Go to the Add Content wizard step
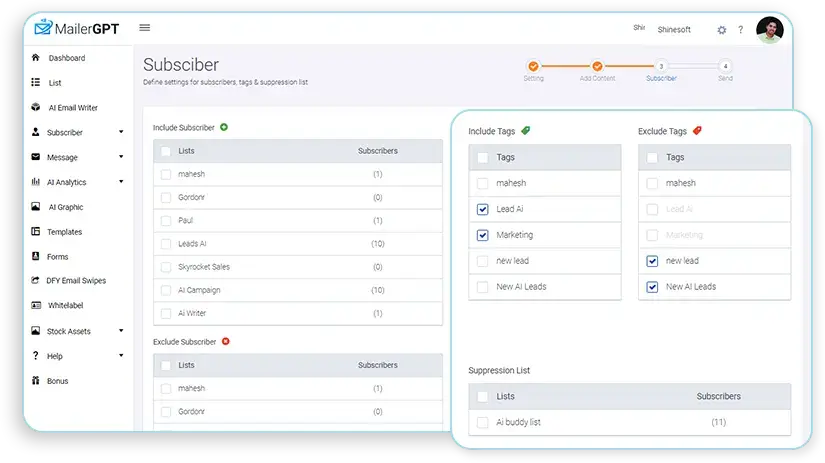 point(597,66)
